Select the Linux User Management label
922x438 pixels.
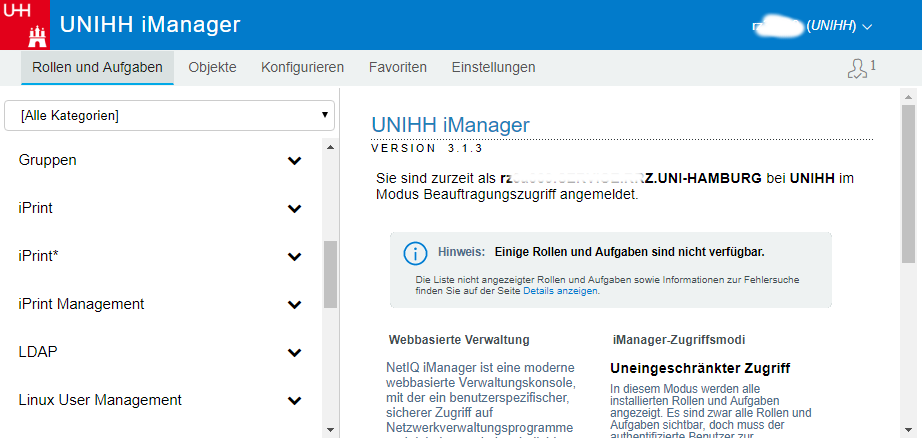(x=100, y=400)
